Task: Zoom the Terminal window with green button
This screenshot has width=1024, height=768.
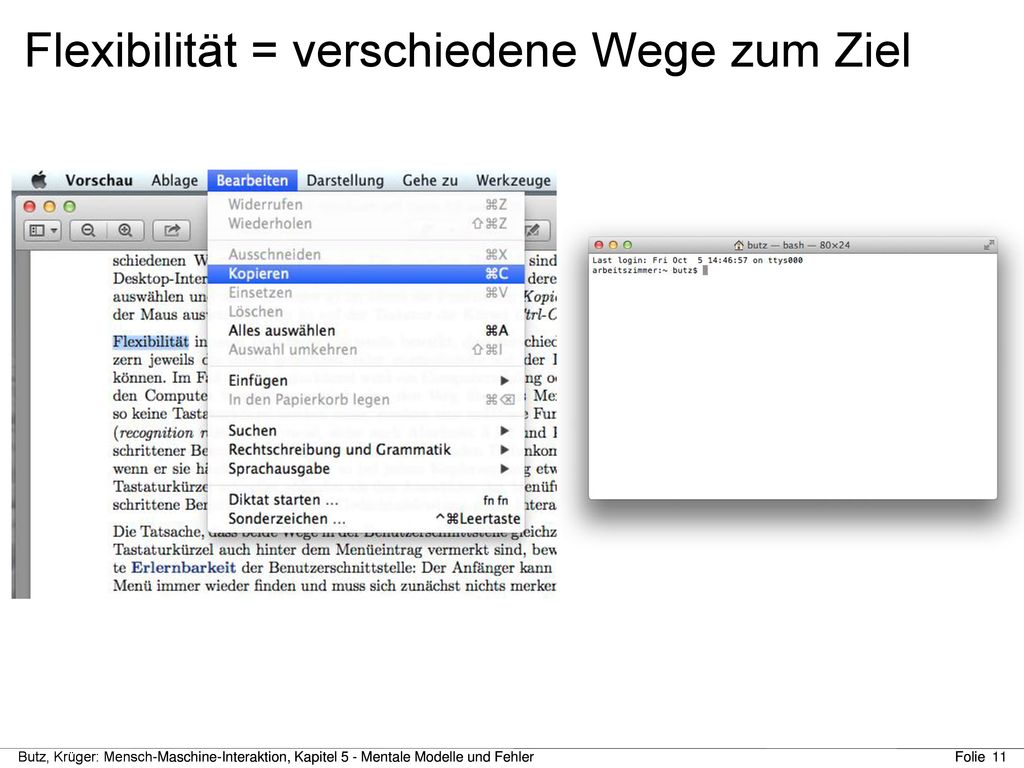Action: pyautogui.click(x=628, y=245)
